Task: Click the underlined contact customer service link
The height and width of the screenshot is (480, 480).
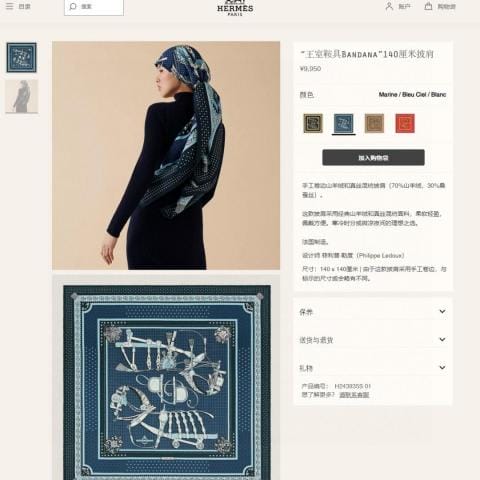Action: pos(354,395)
